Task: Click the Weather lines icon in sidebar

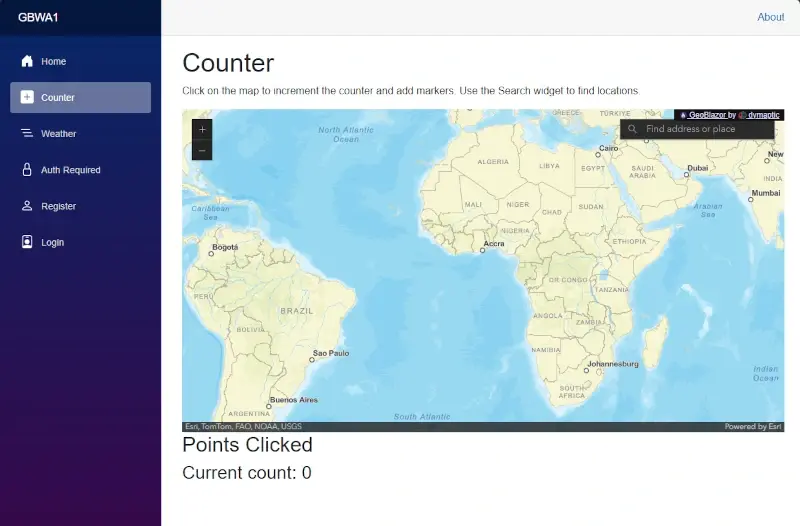Action: (27, 133)
